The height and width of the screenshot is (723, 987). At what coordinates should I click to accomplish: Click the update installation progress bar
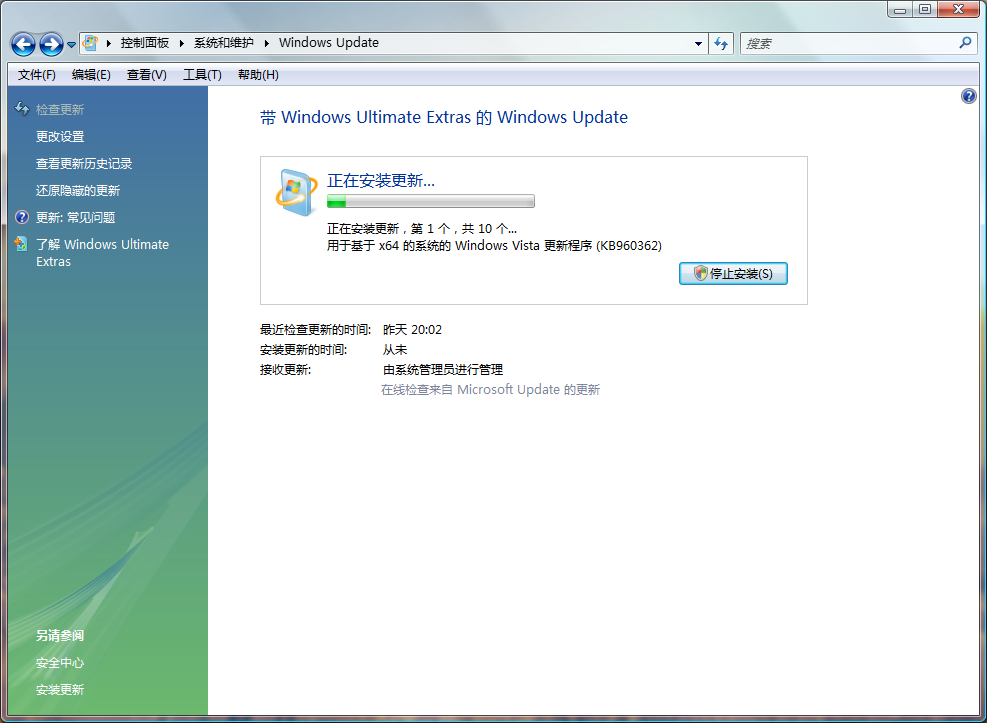pos(431,201)
